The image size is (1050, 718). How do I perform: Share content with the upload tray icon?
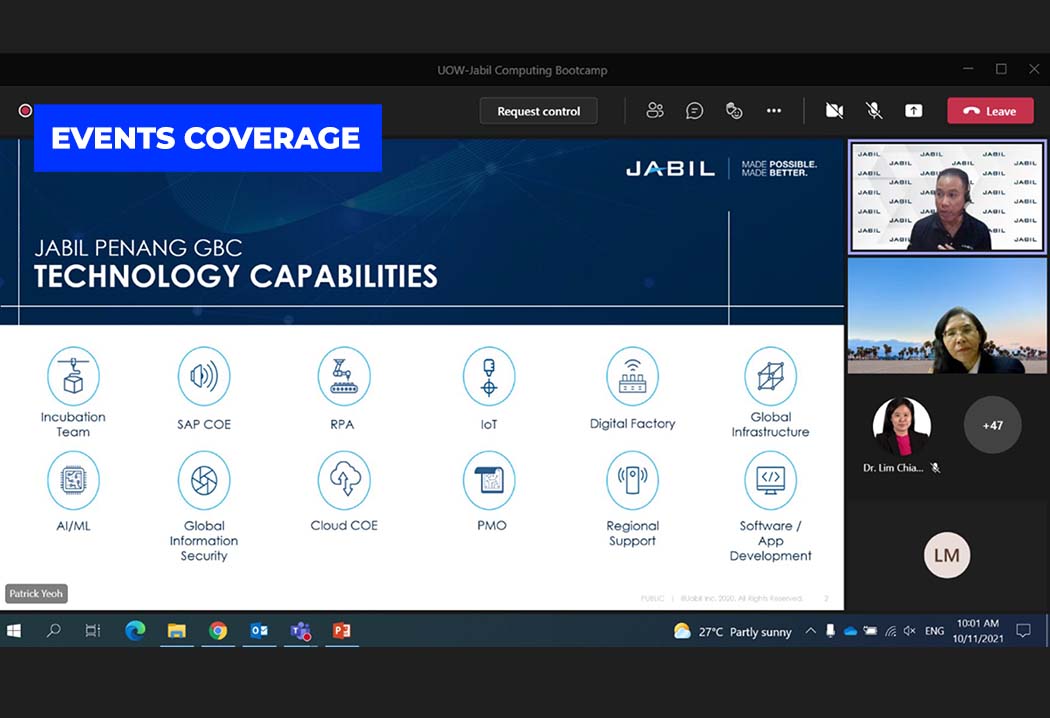point(913,111)
